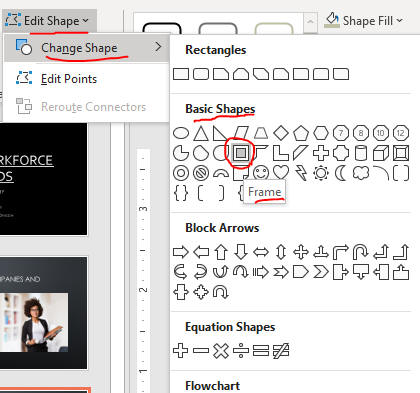The width and height of the screenshot is (420, 393).
Task: Open the Workforce title slide thumbnail
Action: (x=43, y=179)
